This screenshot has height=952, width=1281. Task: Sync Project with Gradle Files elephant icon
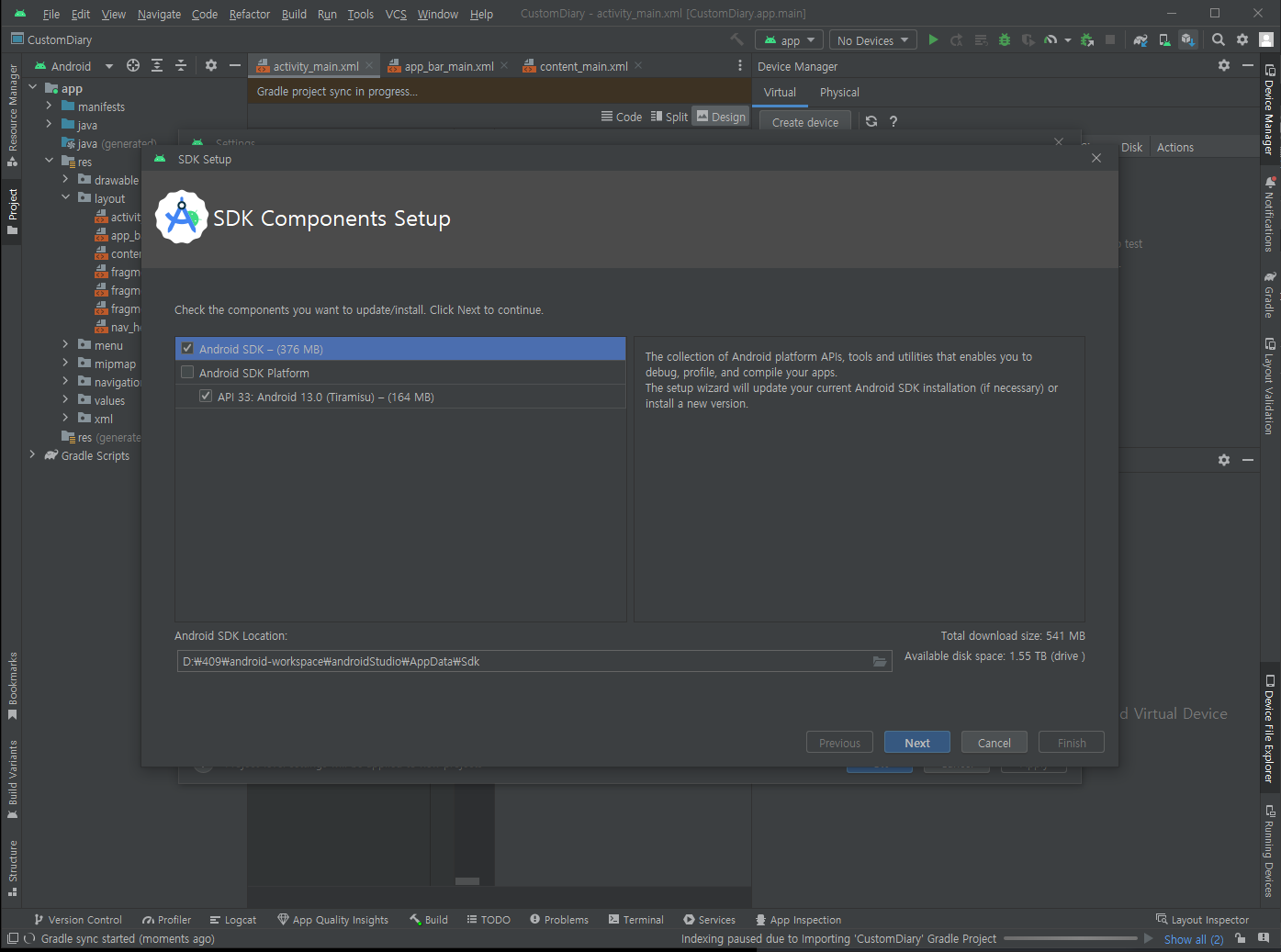1141,40
